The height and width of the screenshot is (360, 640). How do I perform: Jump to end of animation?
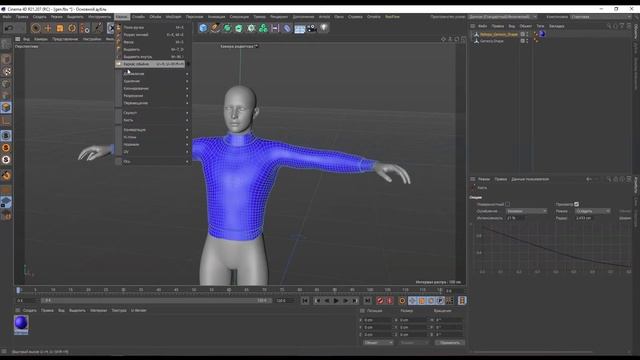tap(367, 301)
